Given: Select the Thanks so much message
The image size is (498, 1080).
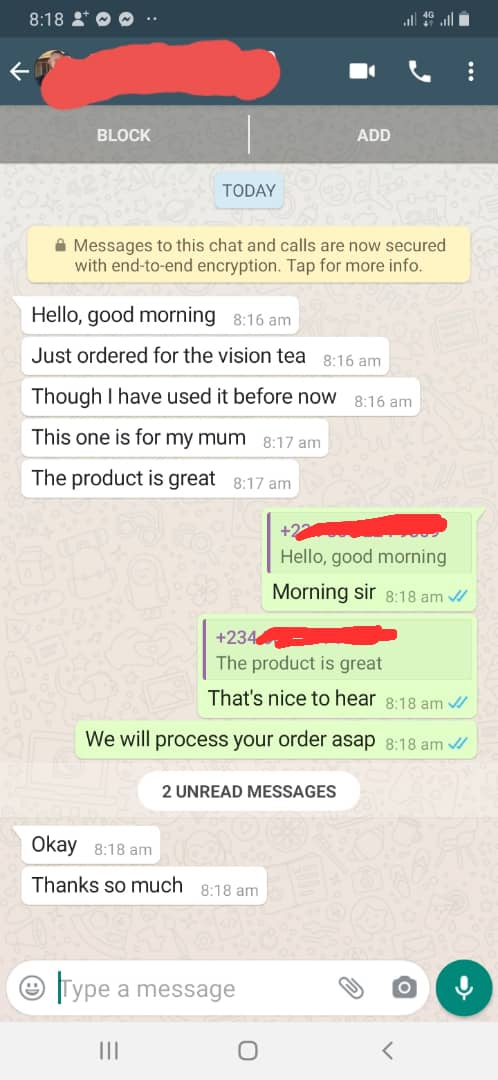Looking at the screenshot, I should [x=144, y=885].
